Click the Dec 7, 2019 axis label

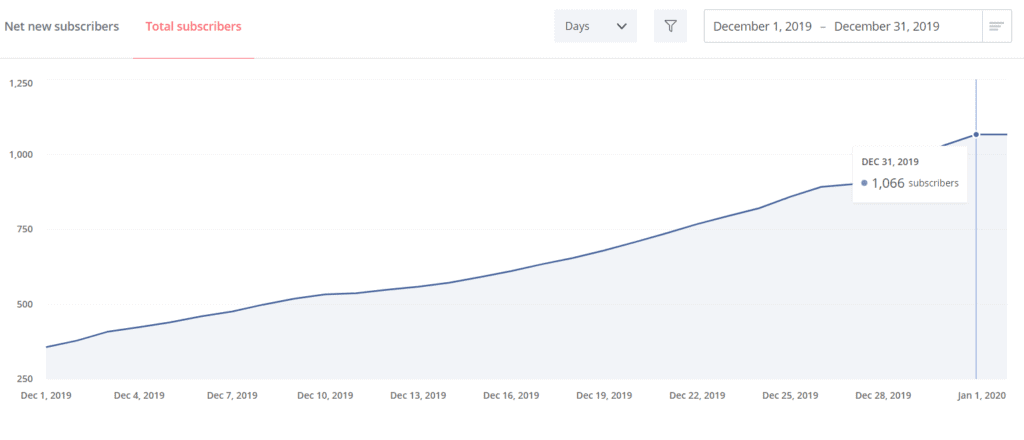[232, 396]
